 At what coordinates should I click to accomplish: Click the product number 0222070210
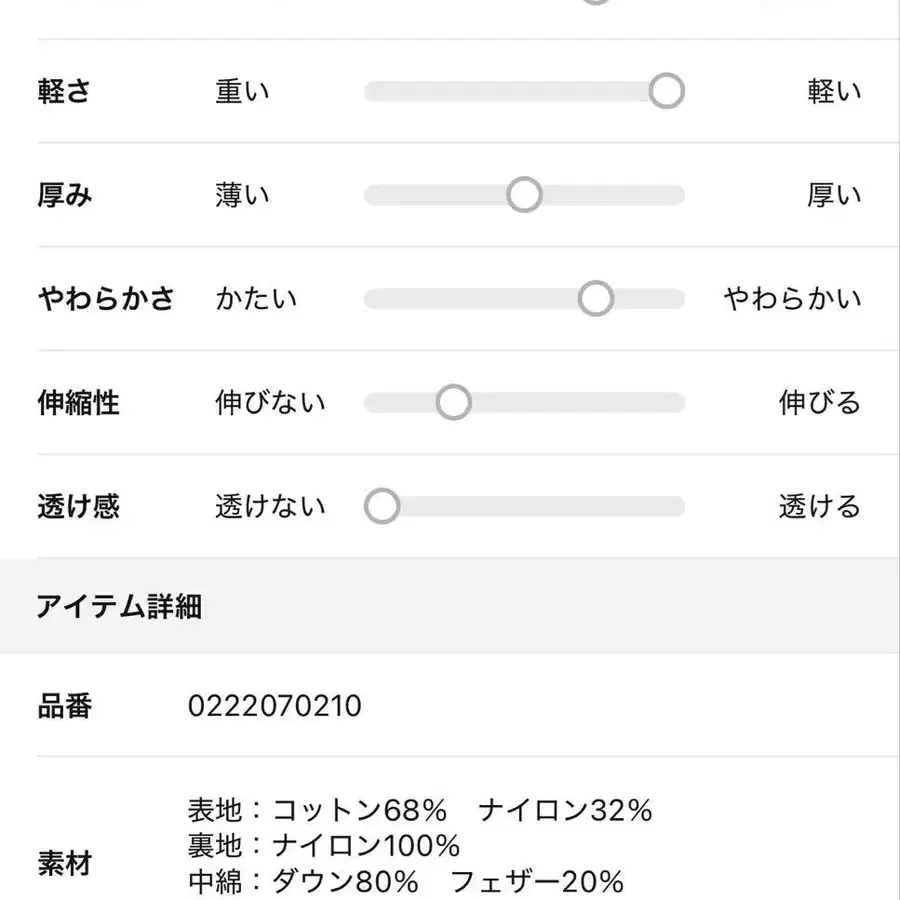pos(275,708)
